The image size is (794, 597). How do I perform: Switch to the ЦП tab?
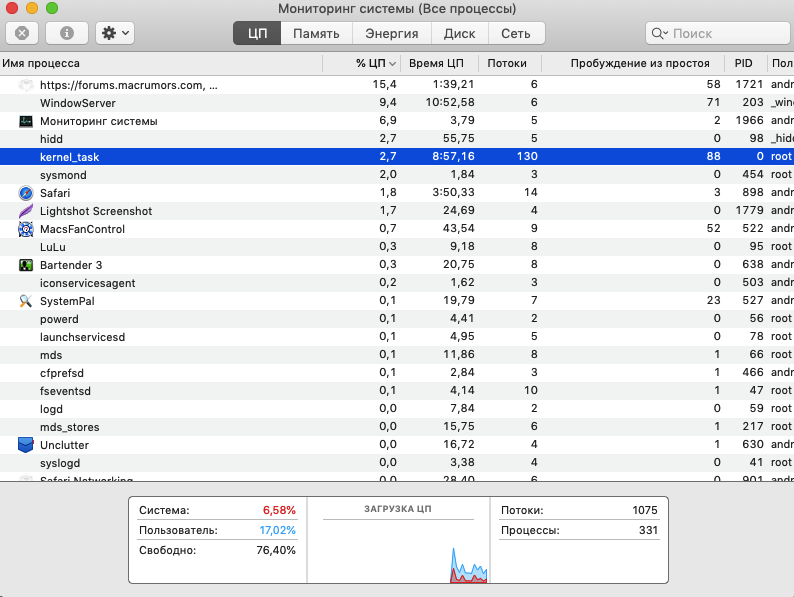[257, 33]
